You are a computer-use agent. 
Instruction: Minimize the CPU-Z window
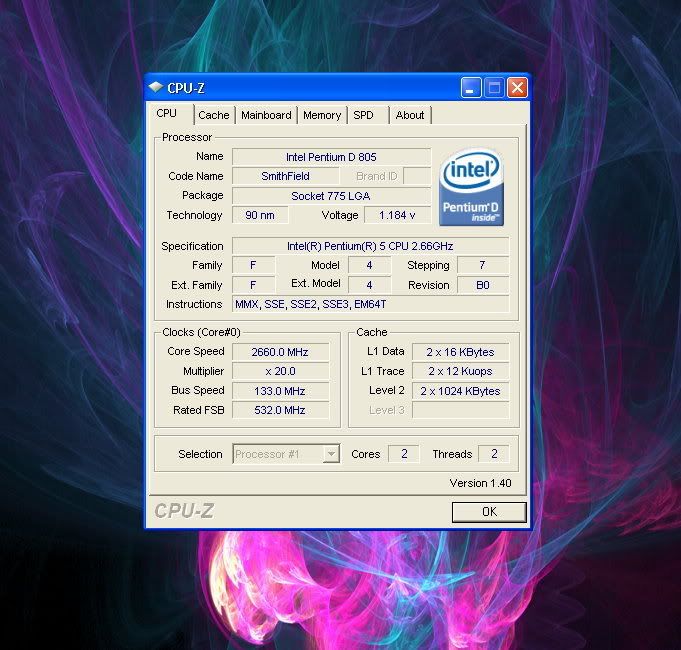pyautogui.click(x=471, y=88)
